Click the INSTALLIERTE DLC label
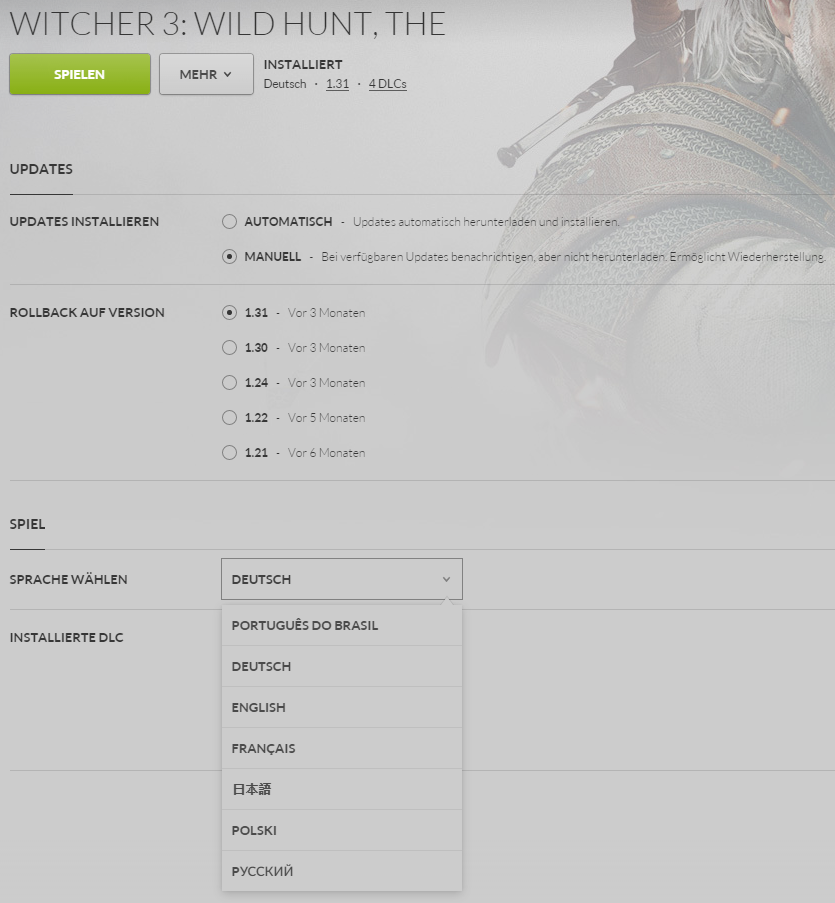The image size is (835, 903). 67,638
